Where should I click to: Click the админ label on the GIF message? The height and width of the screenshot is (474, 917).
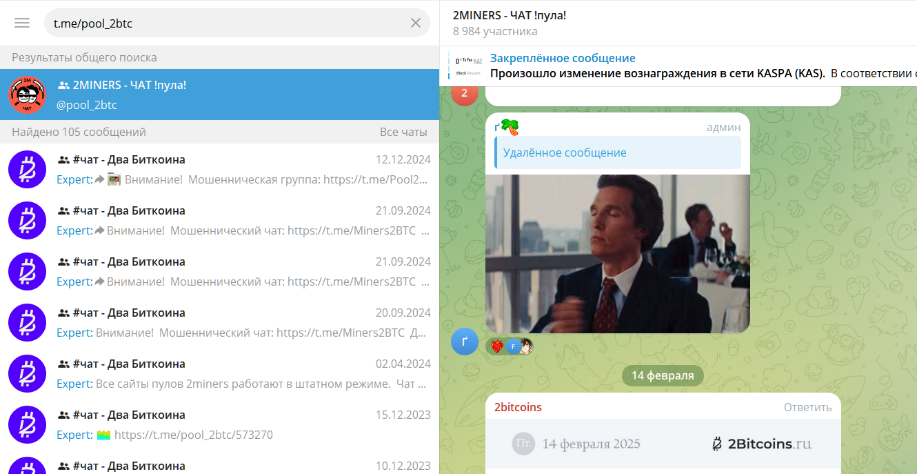[x=723, y=127]
